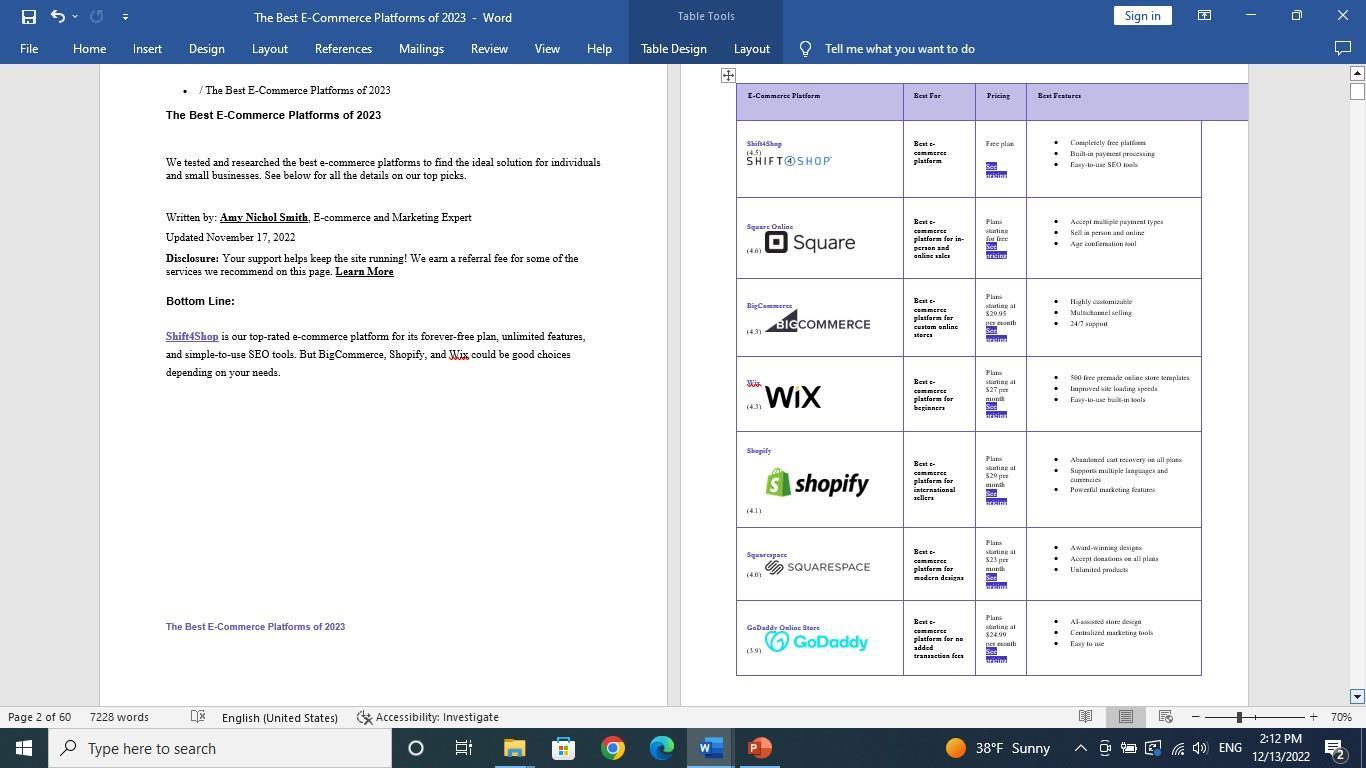This screenshot has width=1366, height=768.
Task: Open Ribbon Display Options
Action: 1204,16
